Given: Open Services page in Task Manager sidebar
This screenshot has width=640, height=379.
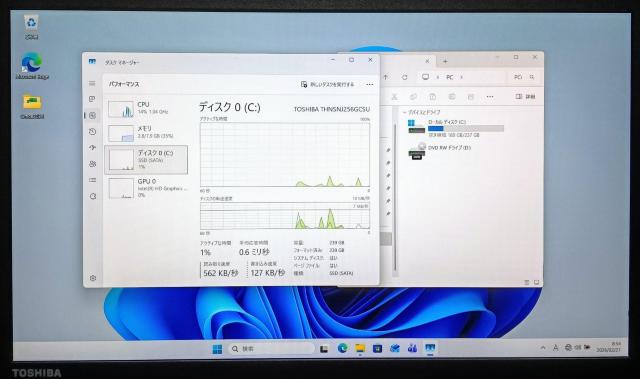Looking at the screenshot, I should 92,196.
